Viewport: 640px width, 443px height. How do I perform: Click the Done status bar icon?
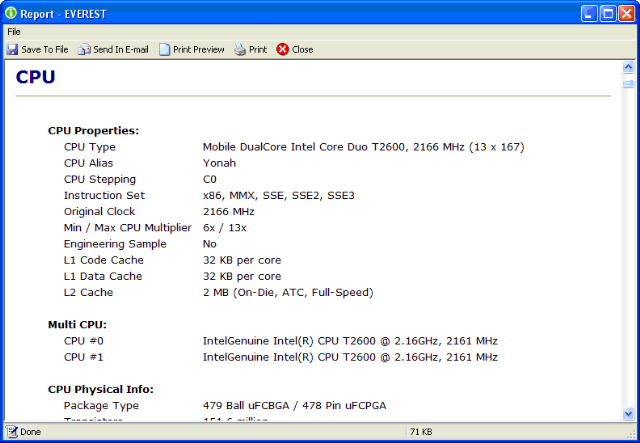point(12,432)
